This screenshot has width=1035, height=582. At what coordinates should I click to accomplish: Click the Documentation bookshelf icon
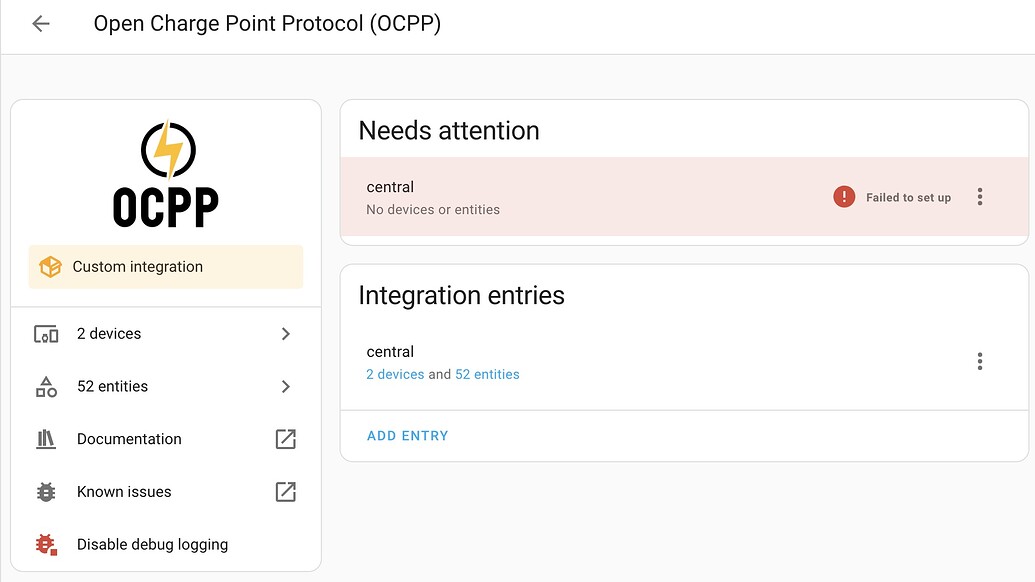click(45, 439)
